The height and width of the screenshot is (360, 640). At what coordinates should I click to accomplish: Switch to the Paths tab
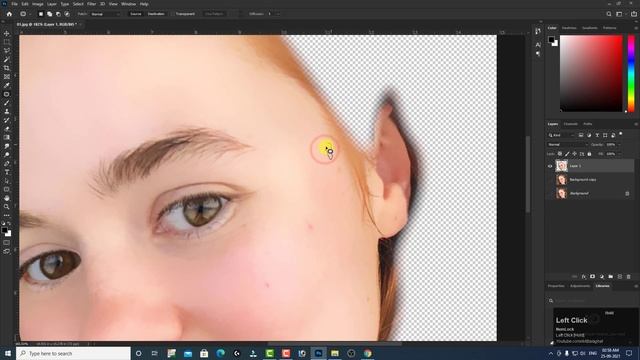click(x=588, y=124)
